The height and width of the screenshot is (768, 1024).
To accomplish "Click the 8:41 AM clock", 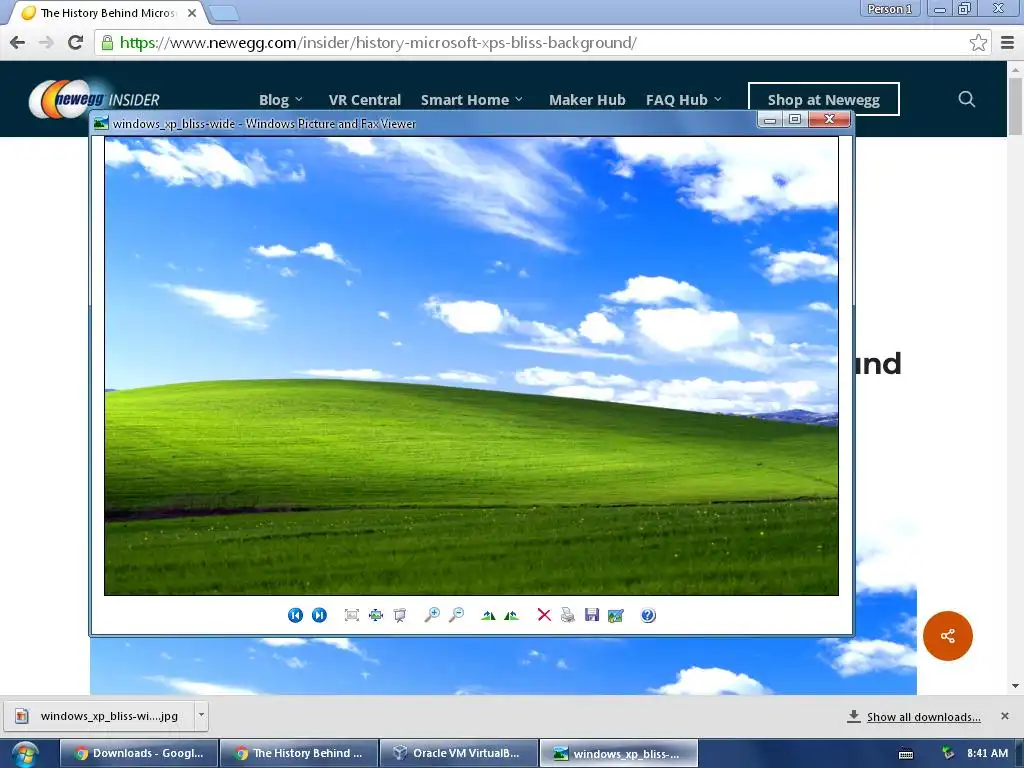I will tap(987, 754).
